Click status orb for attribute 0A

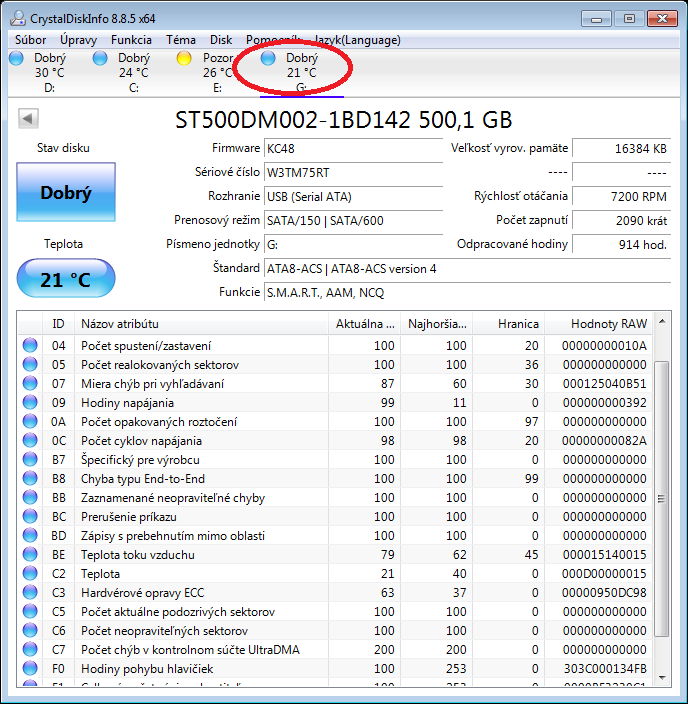[x=30, y=421]
